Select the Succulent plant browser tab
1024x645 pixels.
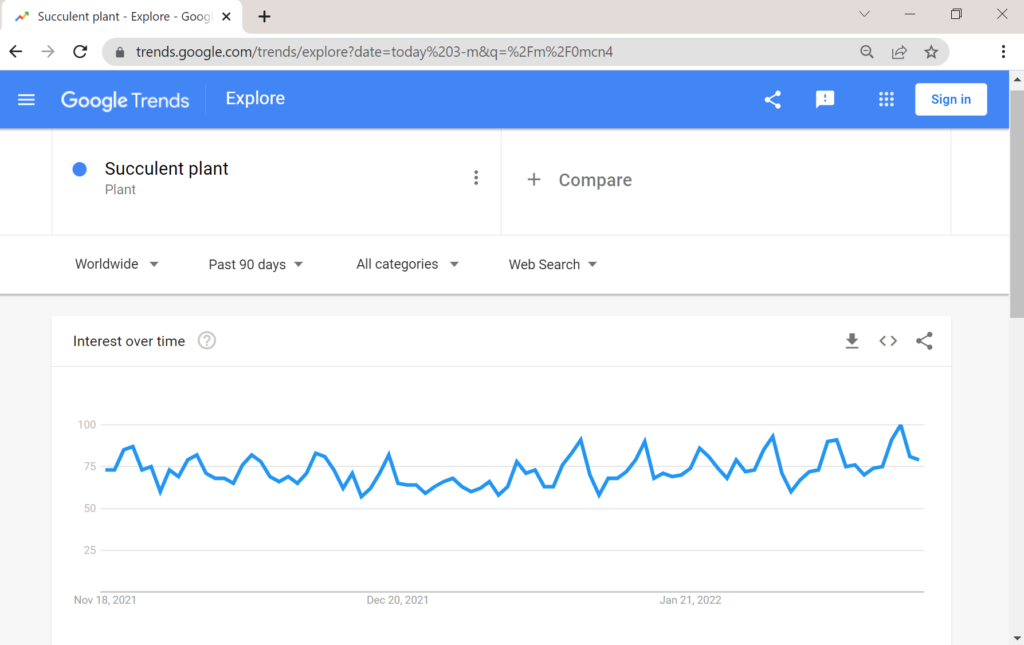(122, 16)
